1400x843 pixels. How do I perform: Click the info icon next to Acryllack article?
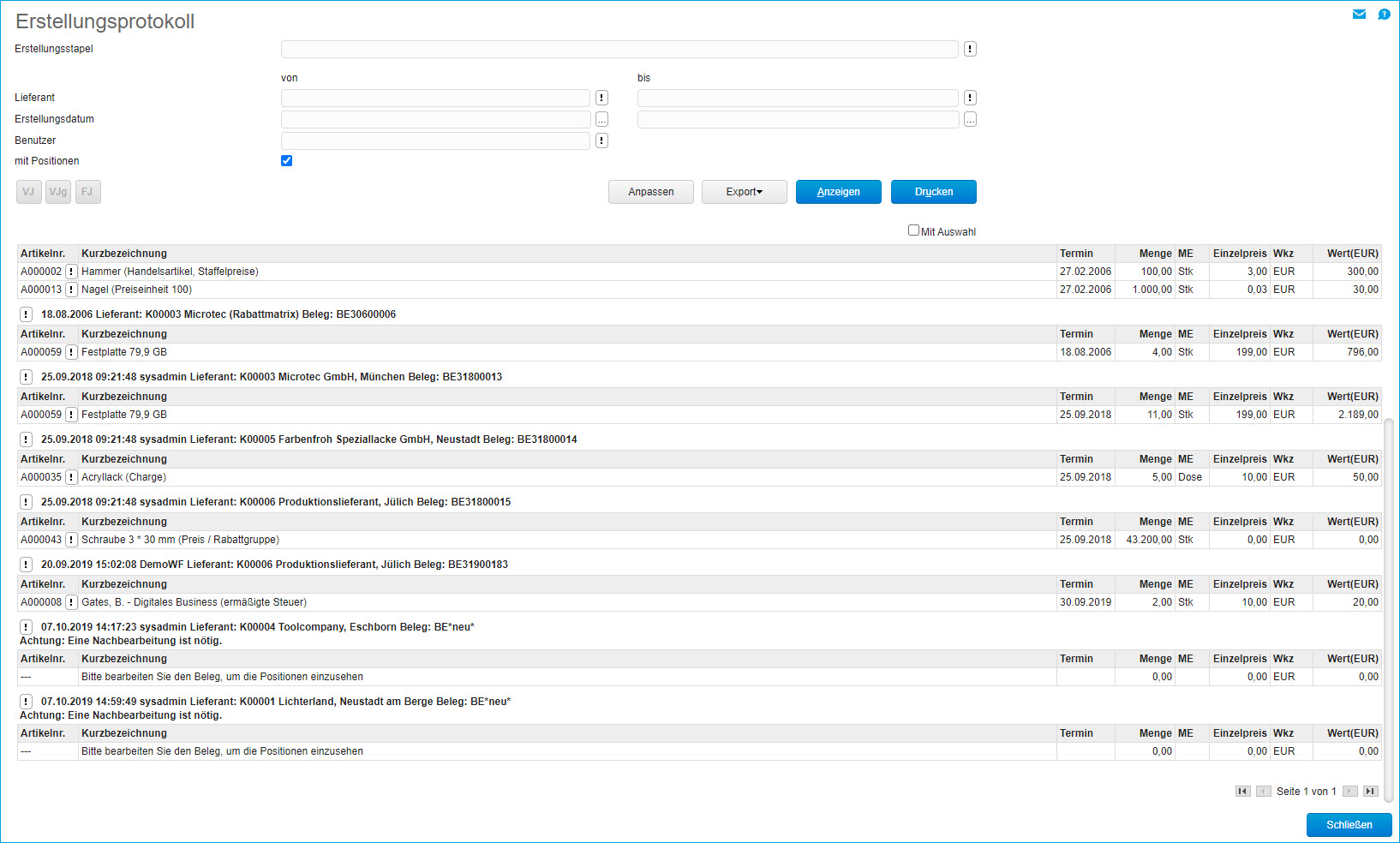point(72,477)
